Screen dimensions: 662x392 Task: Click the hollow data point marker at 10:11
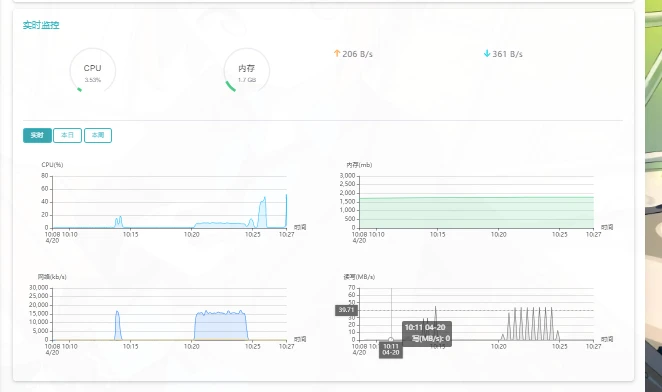(391, 340)
